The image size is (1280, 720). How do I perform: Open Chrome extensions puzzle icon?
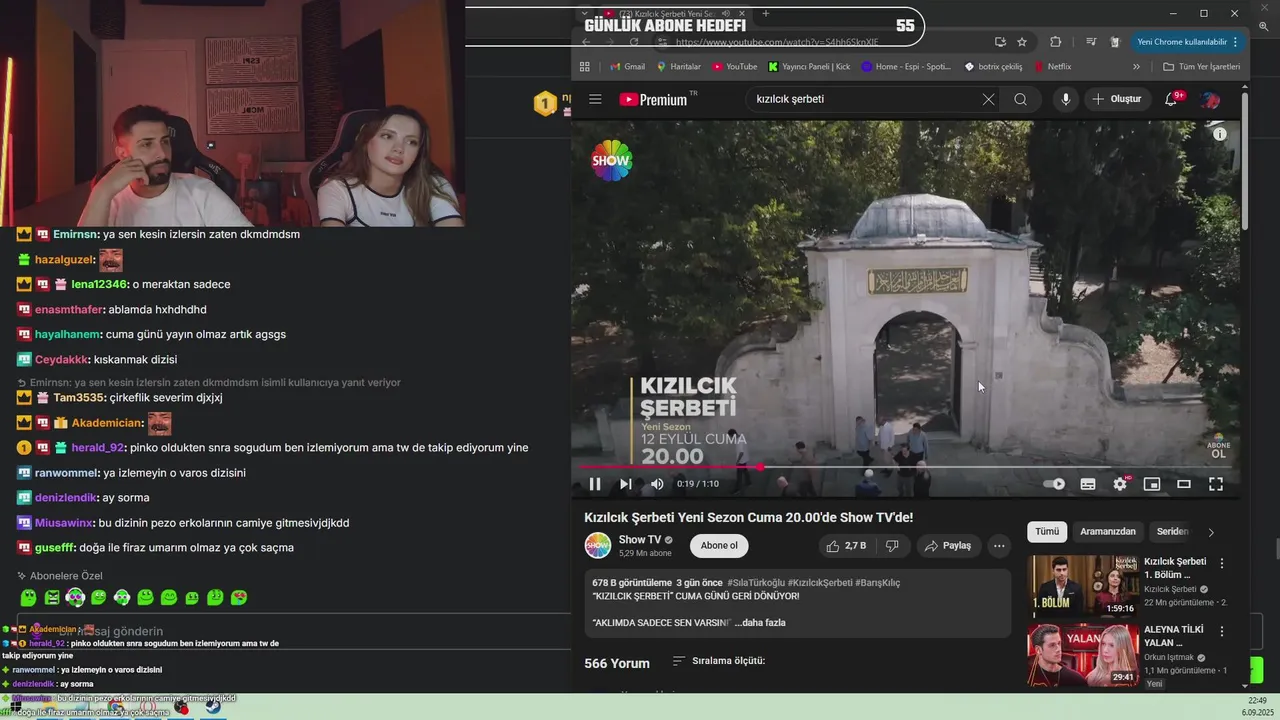tap(1056, 42)
